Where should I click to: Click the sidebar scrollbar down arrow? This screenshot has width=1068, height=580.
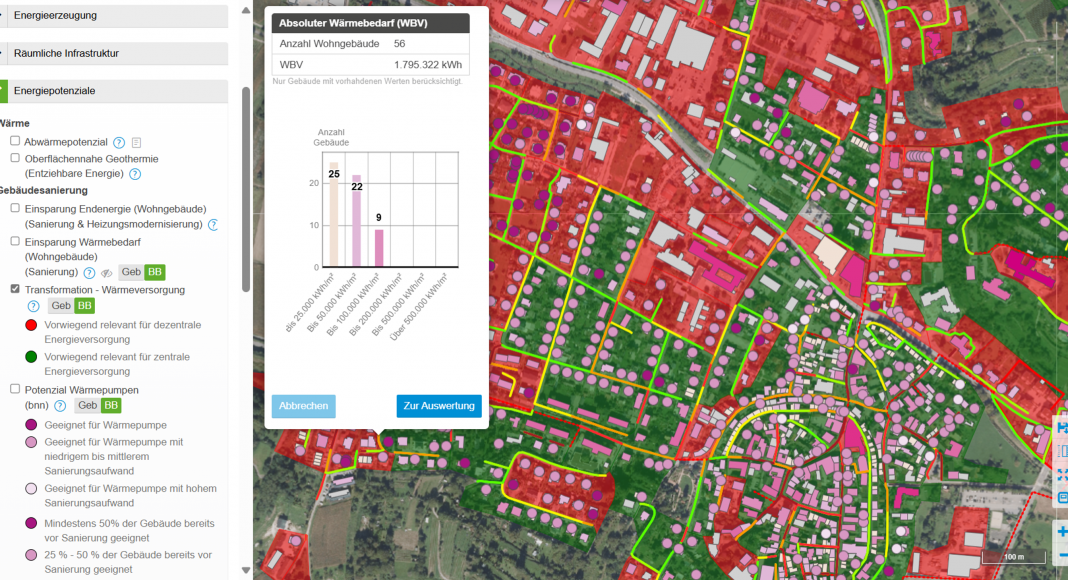[246, 570]
